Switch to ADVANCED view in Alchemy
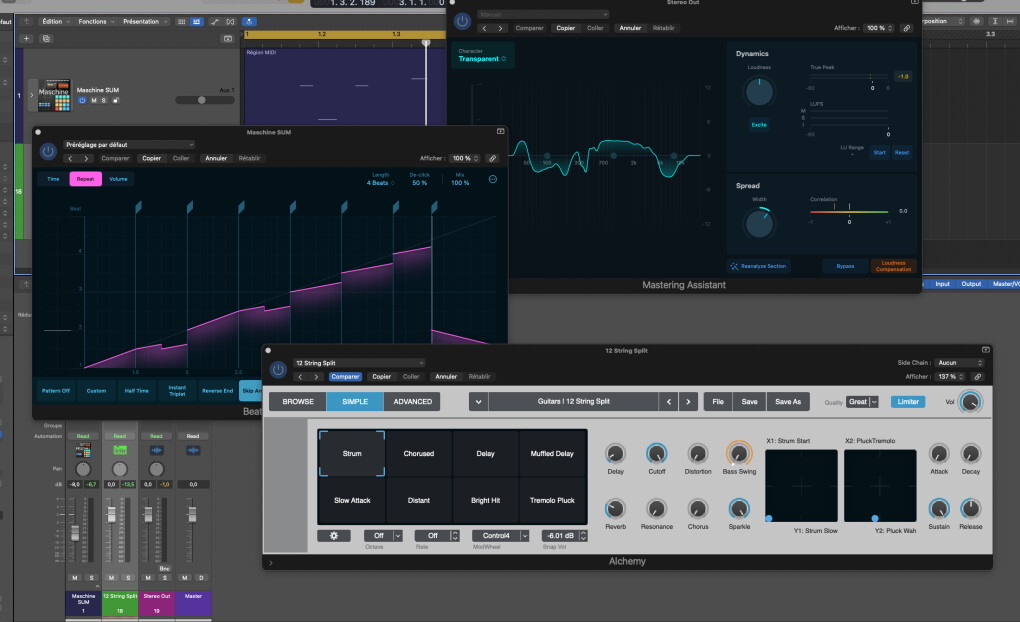Screen dimensions: 1020x622 click(x=412, y=401)
